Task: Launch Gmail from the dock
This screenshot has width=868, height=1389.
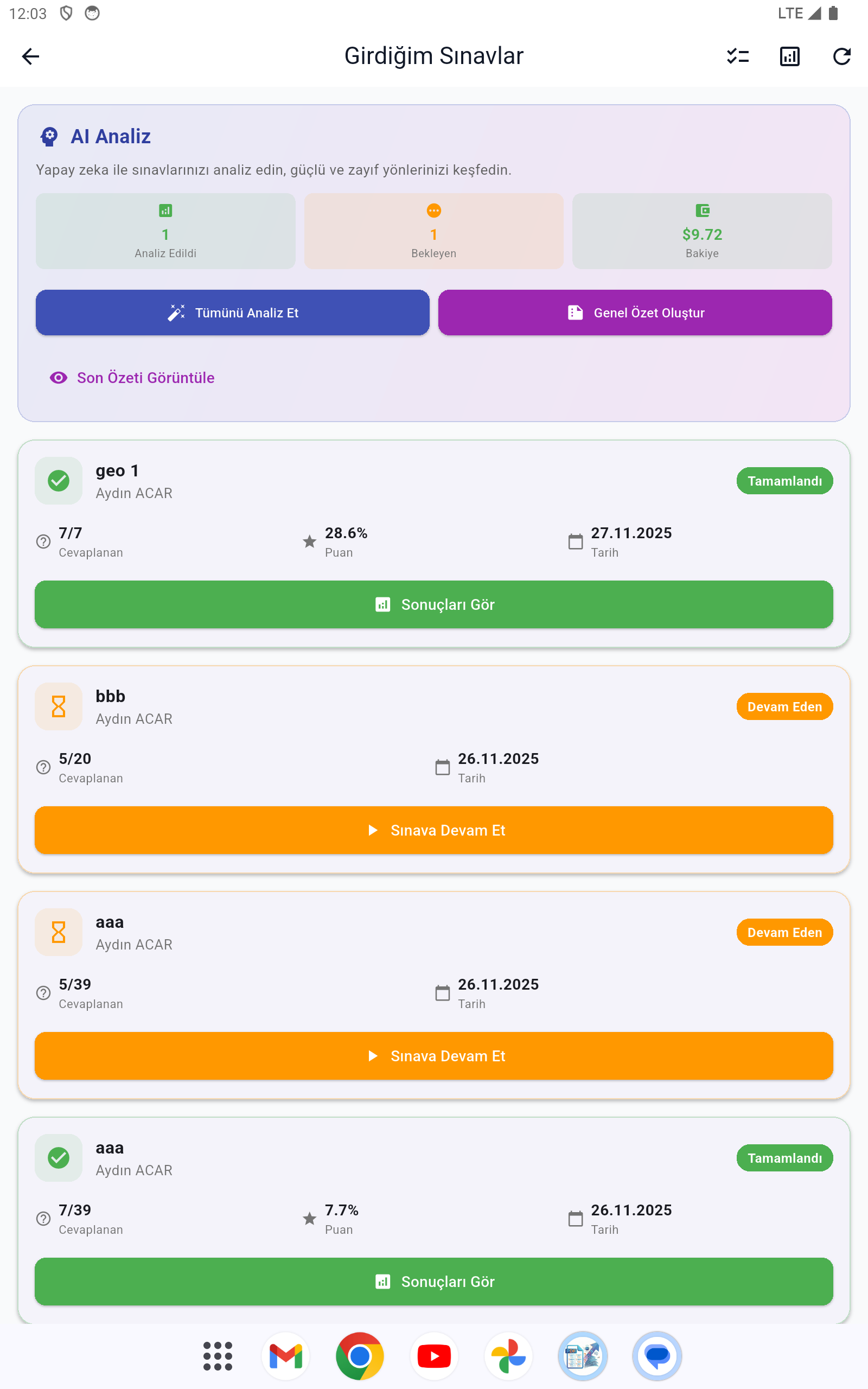Action: tap(286, 1356)
